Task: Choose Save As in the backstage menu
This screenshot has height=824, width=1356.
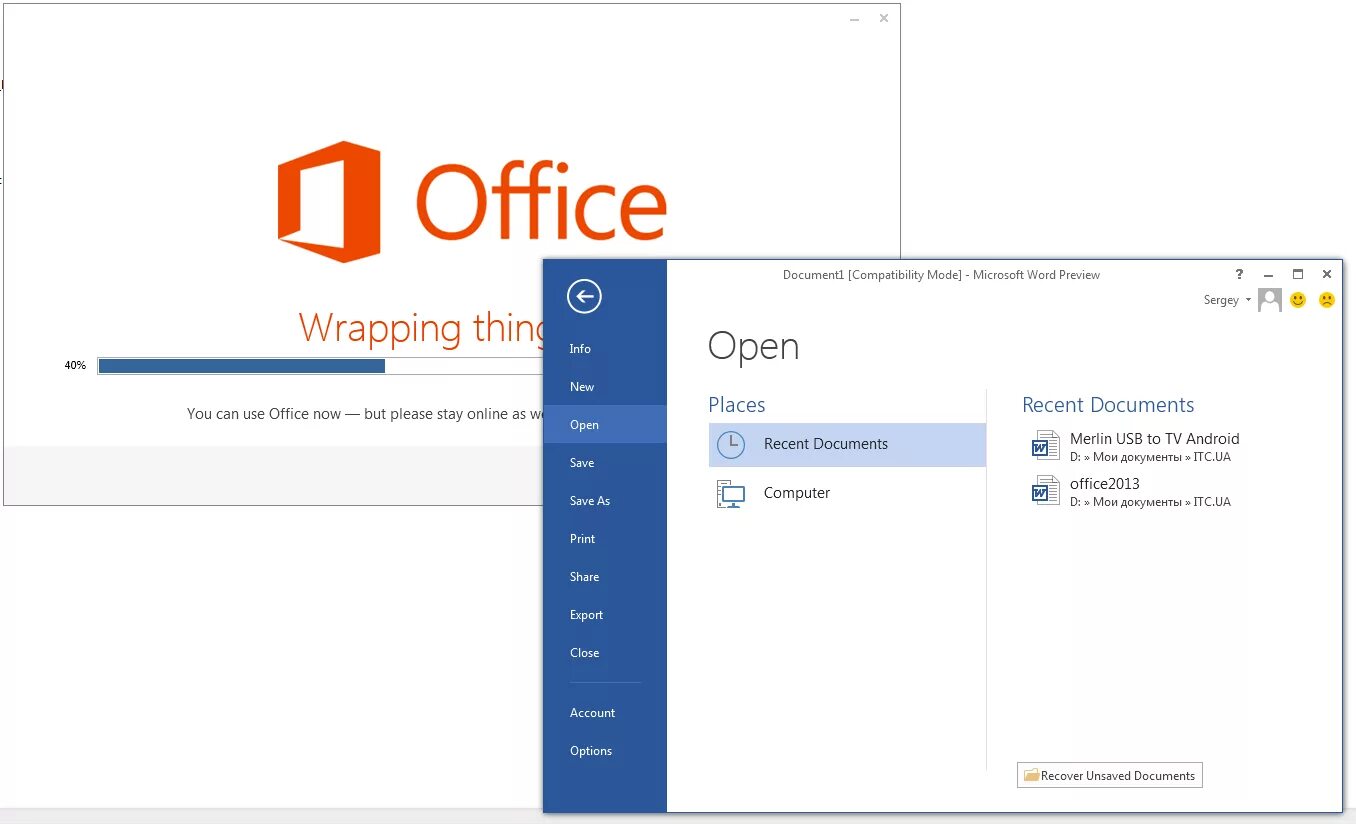Action: coord(605,501)
